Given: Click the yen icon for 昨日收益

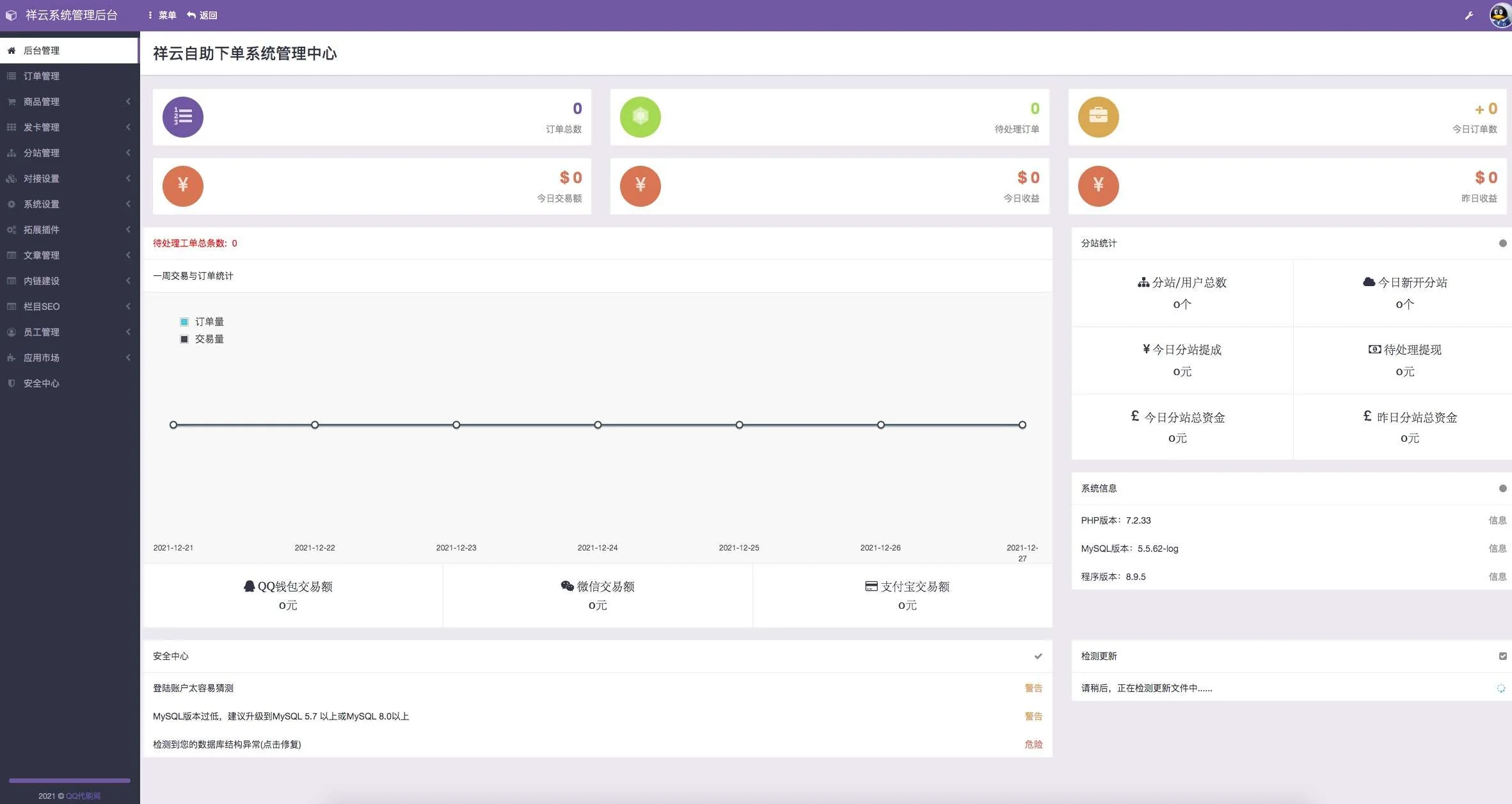Looking at the screenshot, I should pos(1098,186).
